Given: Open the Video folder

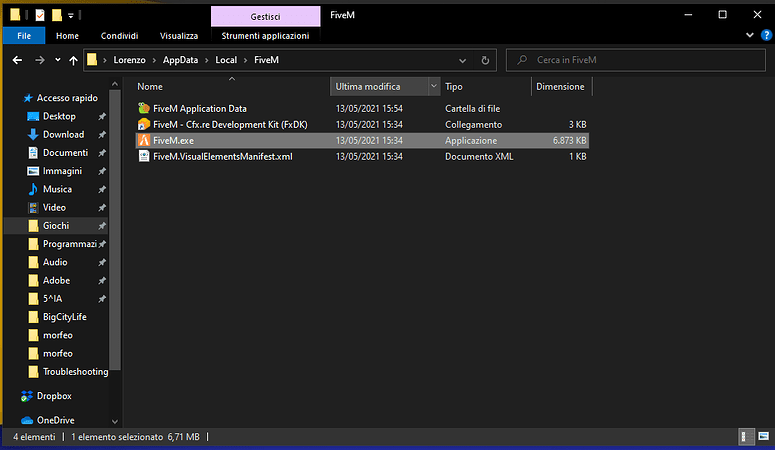Looking at the screenshot, I should (x=54, y=208).
